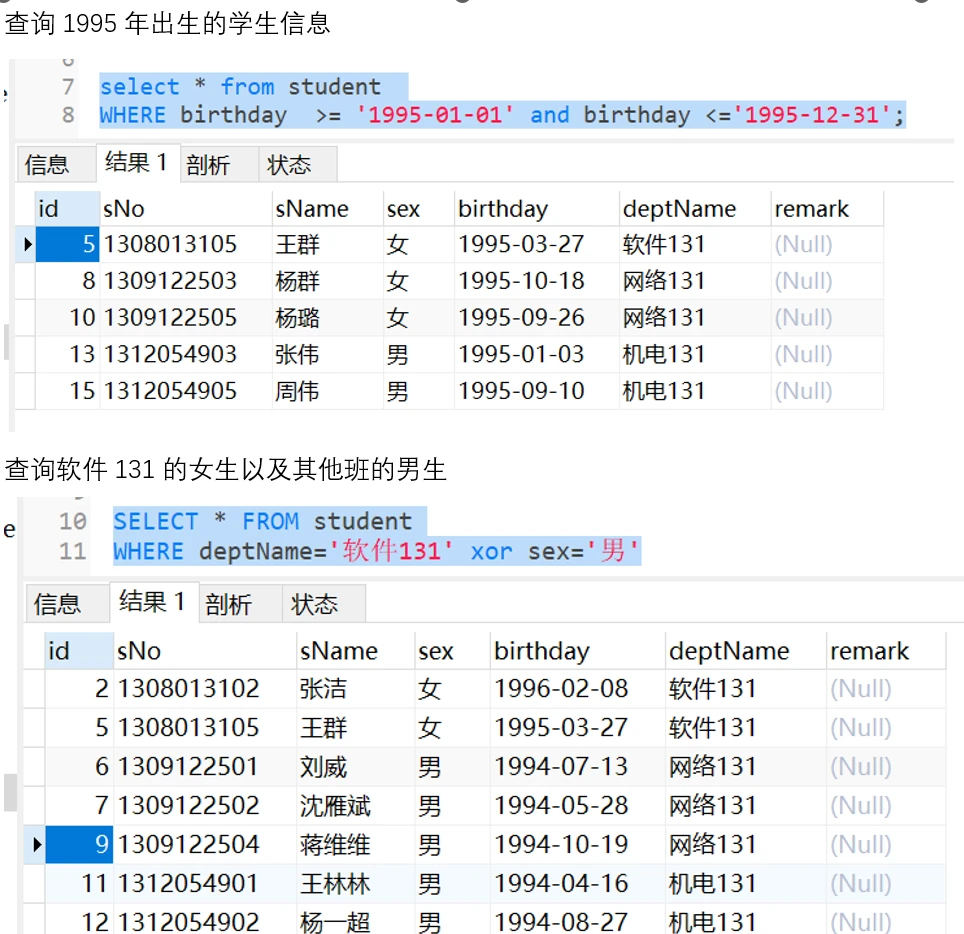Place cursor on SQL line 8 WHERE clause

[x=132, y=115]
